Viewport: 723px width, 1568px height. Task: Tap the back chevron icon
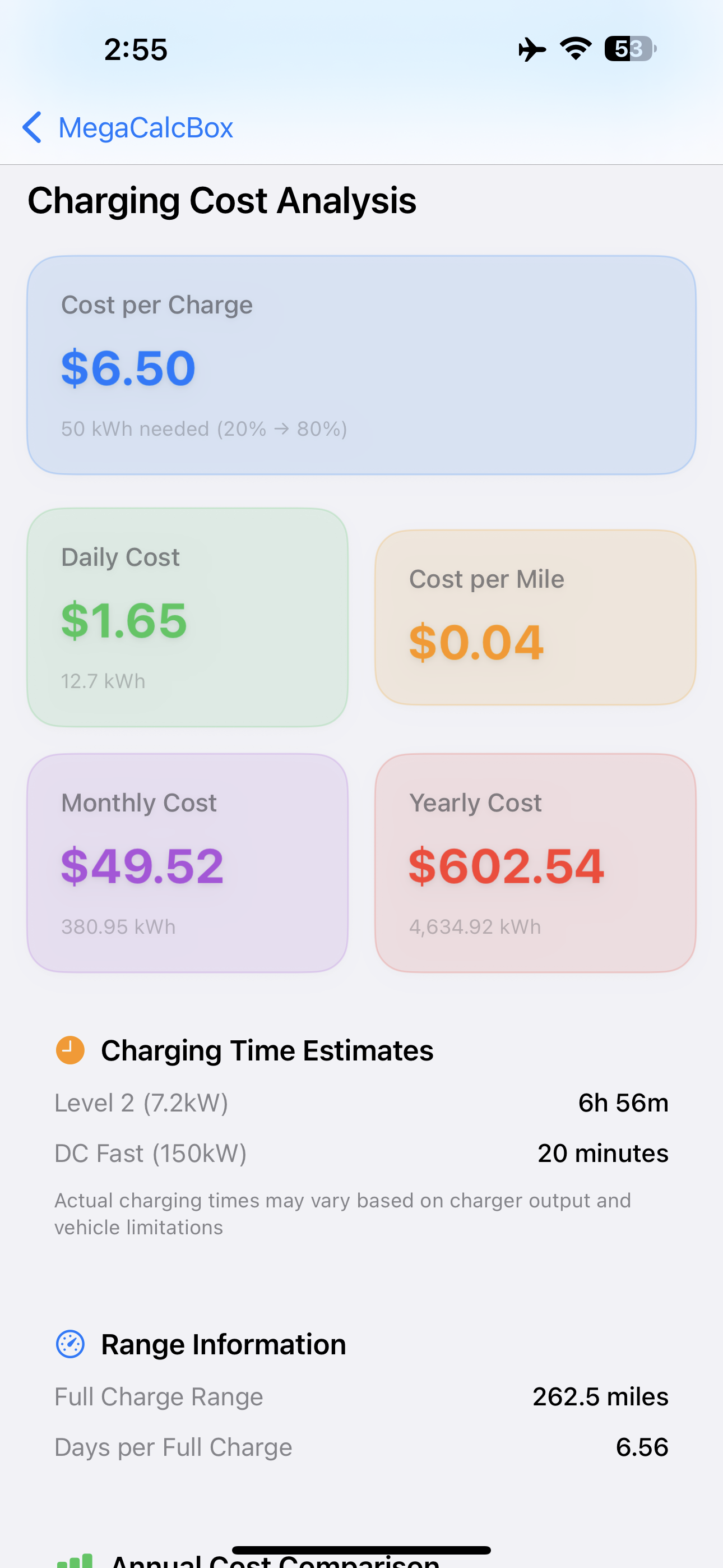(33, 127)
